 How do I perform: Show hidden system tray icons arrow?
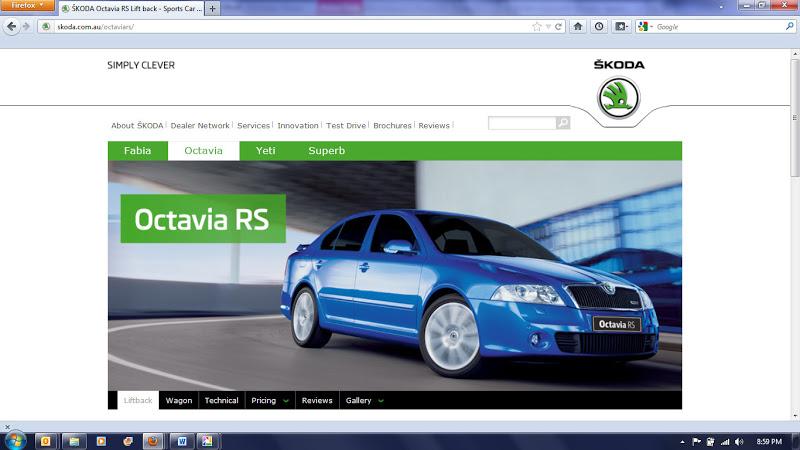tap(682, 442)
